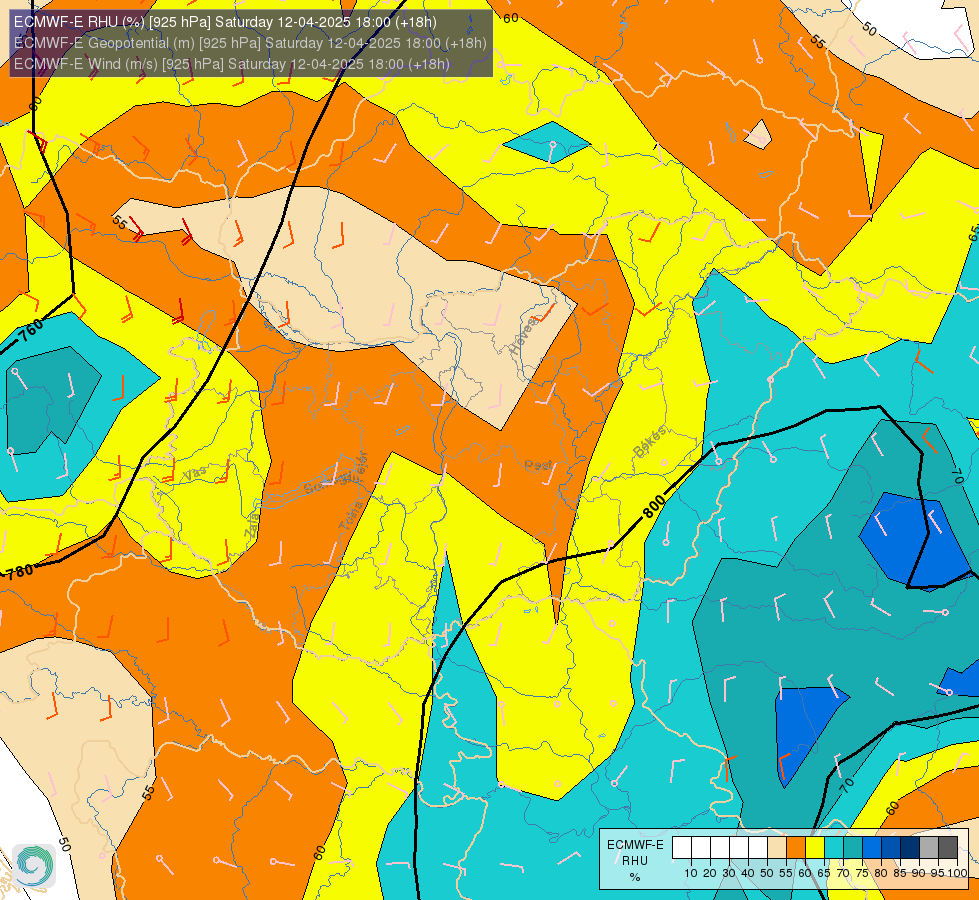Pick the dark gray 95–100% legend swatch
The width and height of the screenshot is (979, 900).
point(948,847)
